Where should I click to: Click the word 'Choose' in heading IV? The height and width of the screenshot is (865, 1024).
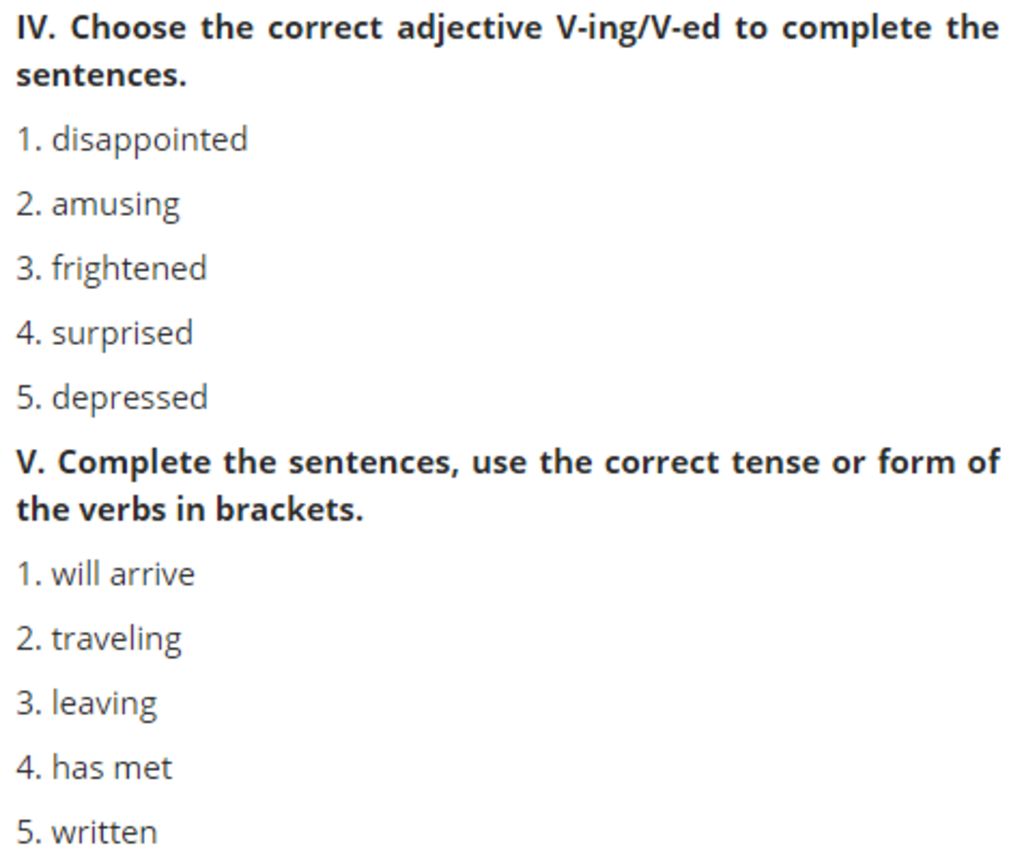tap(128, 28)
